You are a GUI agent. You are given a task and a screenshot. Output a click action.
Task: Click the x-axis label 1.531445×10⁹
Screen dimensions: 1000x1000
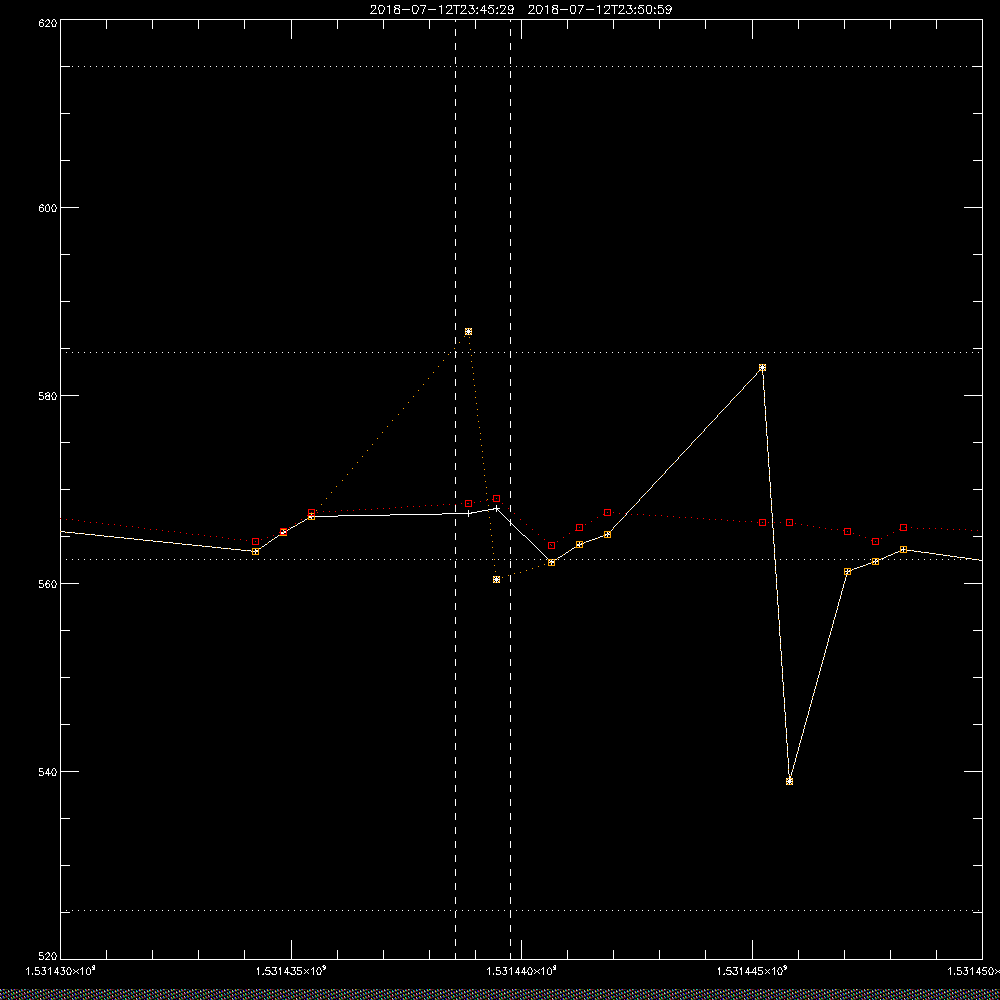pos(753,971)
